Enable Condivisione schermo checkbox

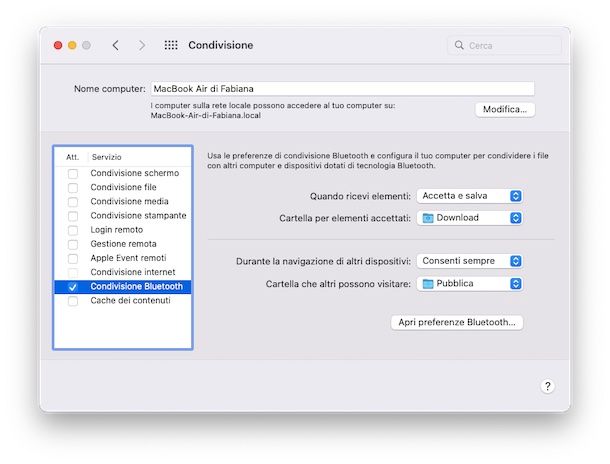pyautogui.click(x=73, y=173)
